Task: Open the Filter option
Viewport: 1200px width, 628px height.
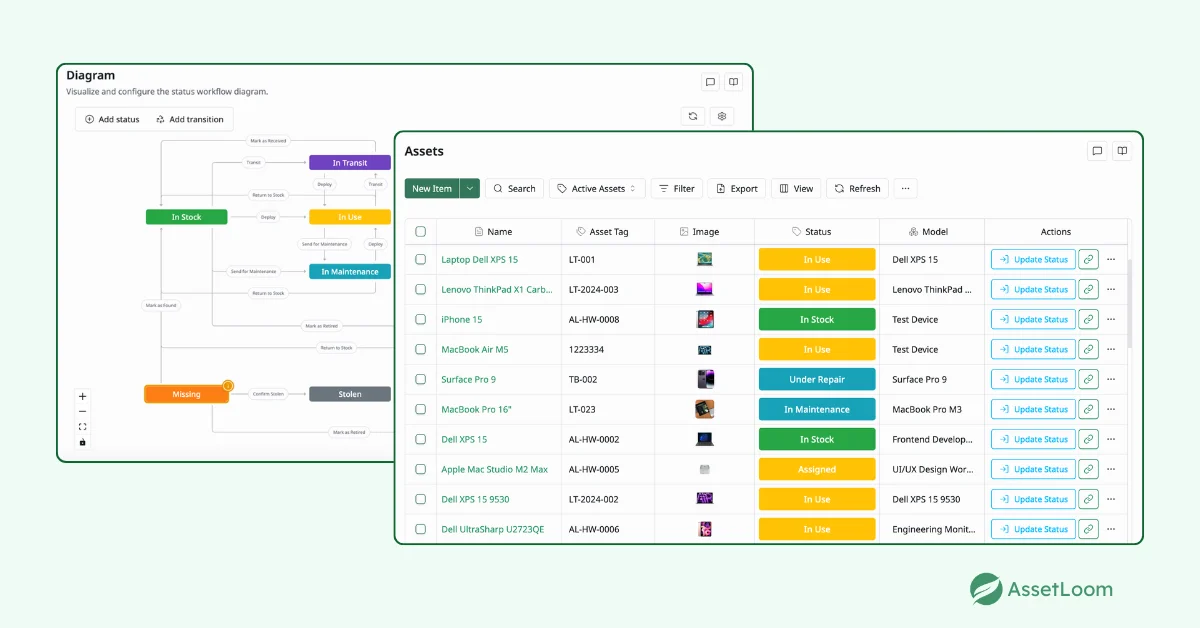Action: tap(677, 188)
